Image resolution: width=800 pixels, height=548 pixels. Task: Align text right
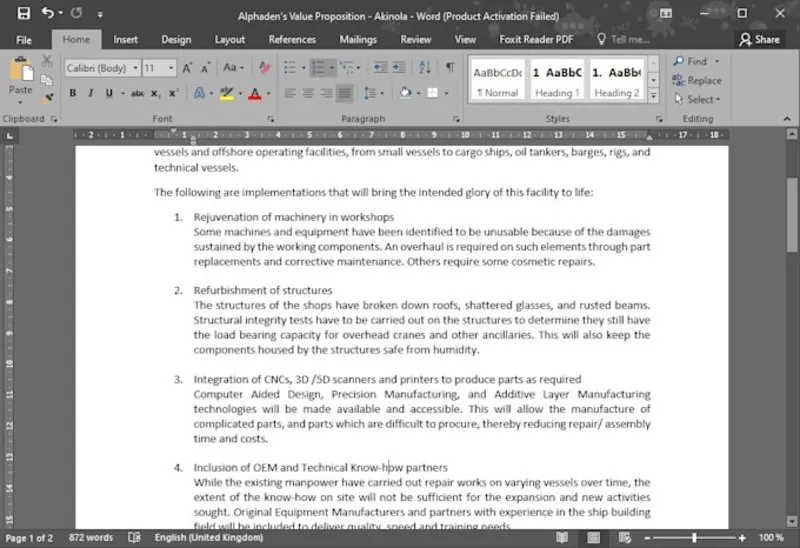point(327,93)
